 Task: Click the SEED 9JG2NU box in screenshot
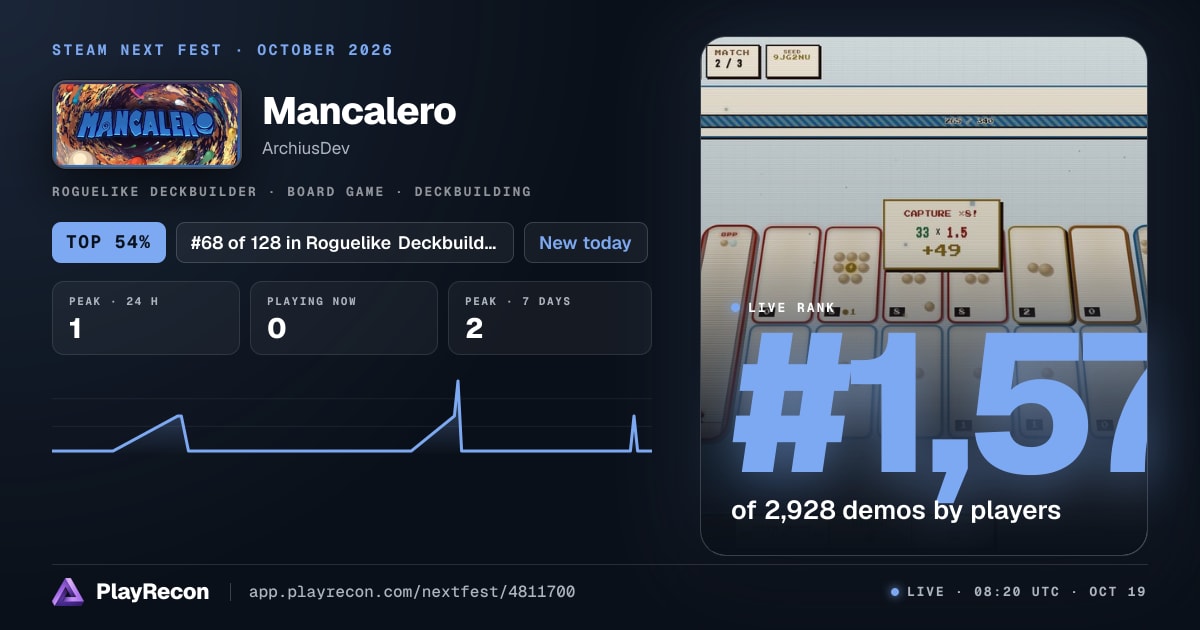(x=793, y=61)
